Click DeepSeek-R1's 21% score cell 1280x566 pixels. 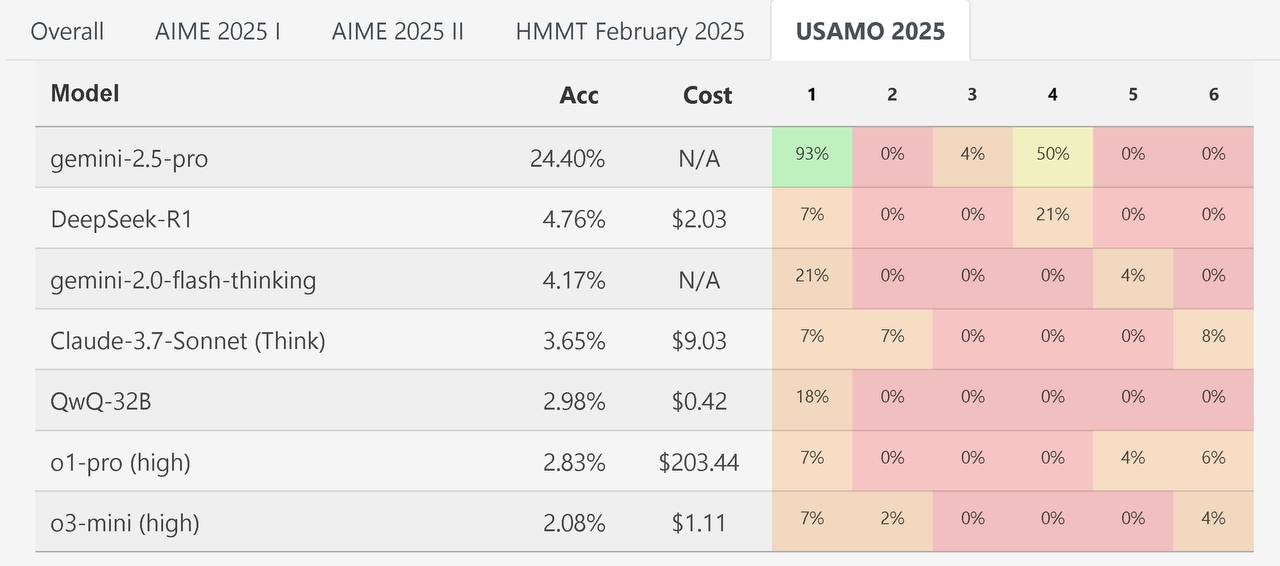(1052, 214)
